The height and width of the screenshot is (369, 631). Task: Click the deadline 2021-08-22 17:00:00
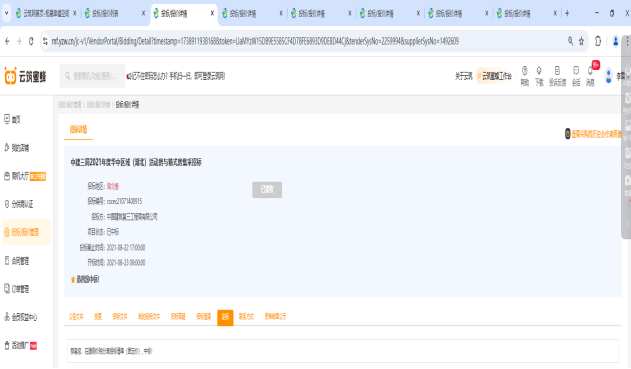pos(126,247)
